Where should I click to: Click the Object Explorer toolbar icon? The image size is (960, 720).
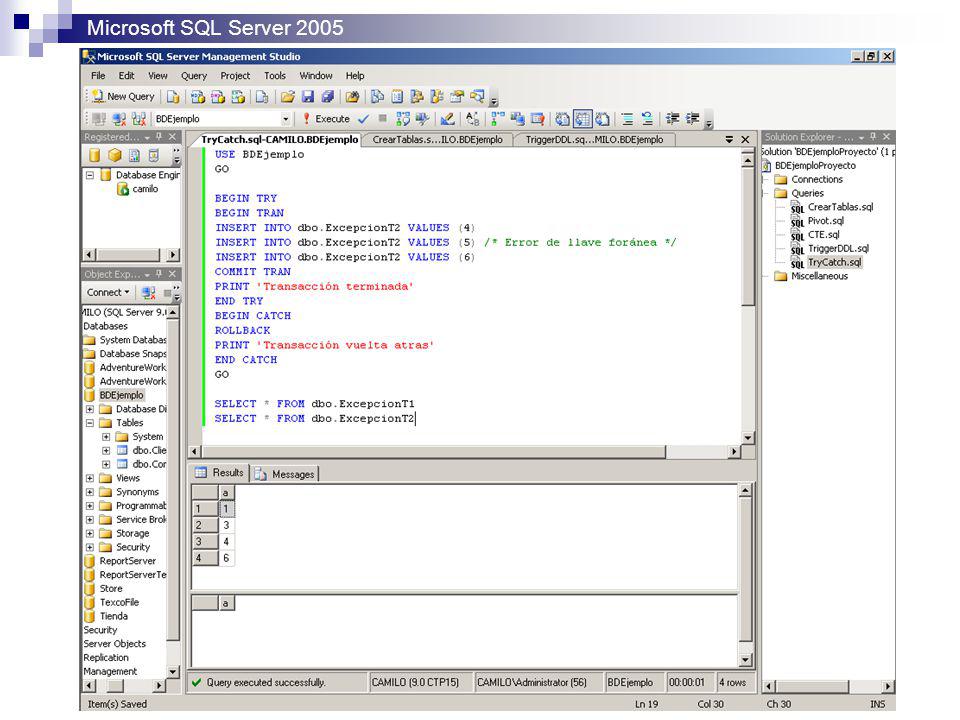coord(417,97)
